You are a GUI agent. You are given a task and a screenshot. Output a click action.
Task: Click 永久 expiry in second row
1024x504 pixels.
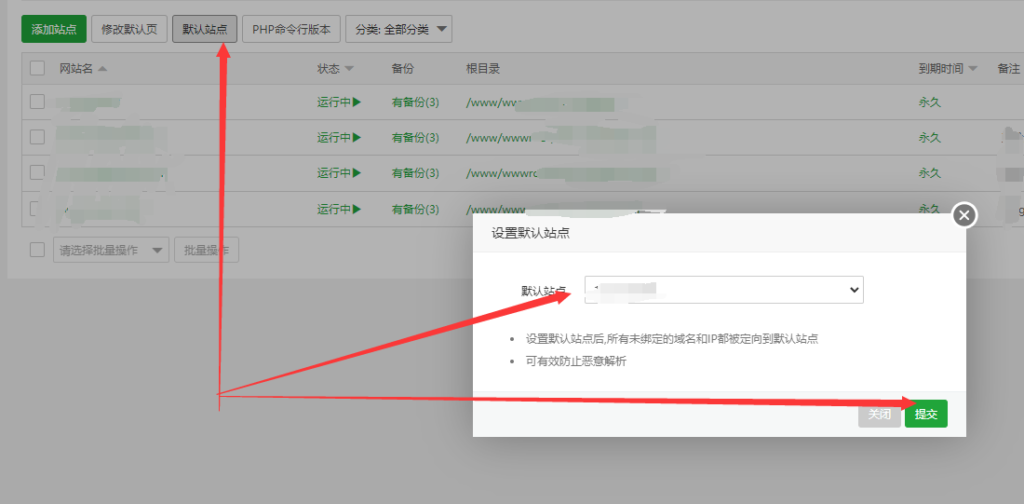click(929, 138)
